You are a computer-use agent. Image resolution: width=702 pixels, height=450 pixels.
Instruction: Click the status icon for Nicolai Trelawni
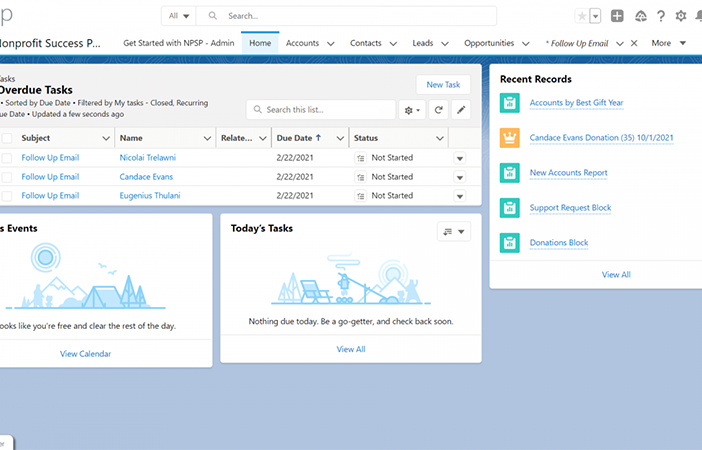360,158
